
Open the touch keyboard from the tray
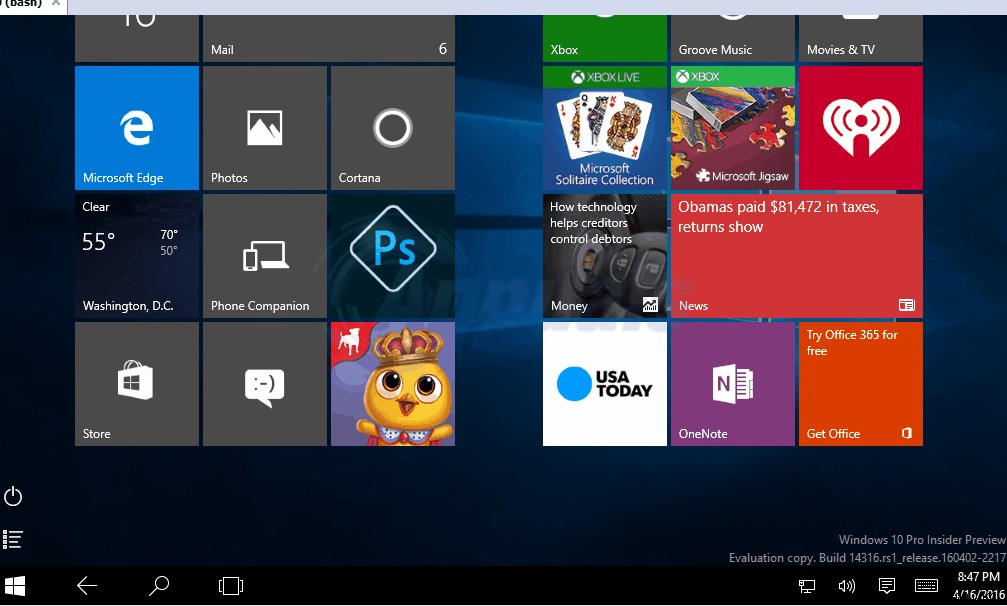(925, 585)
